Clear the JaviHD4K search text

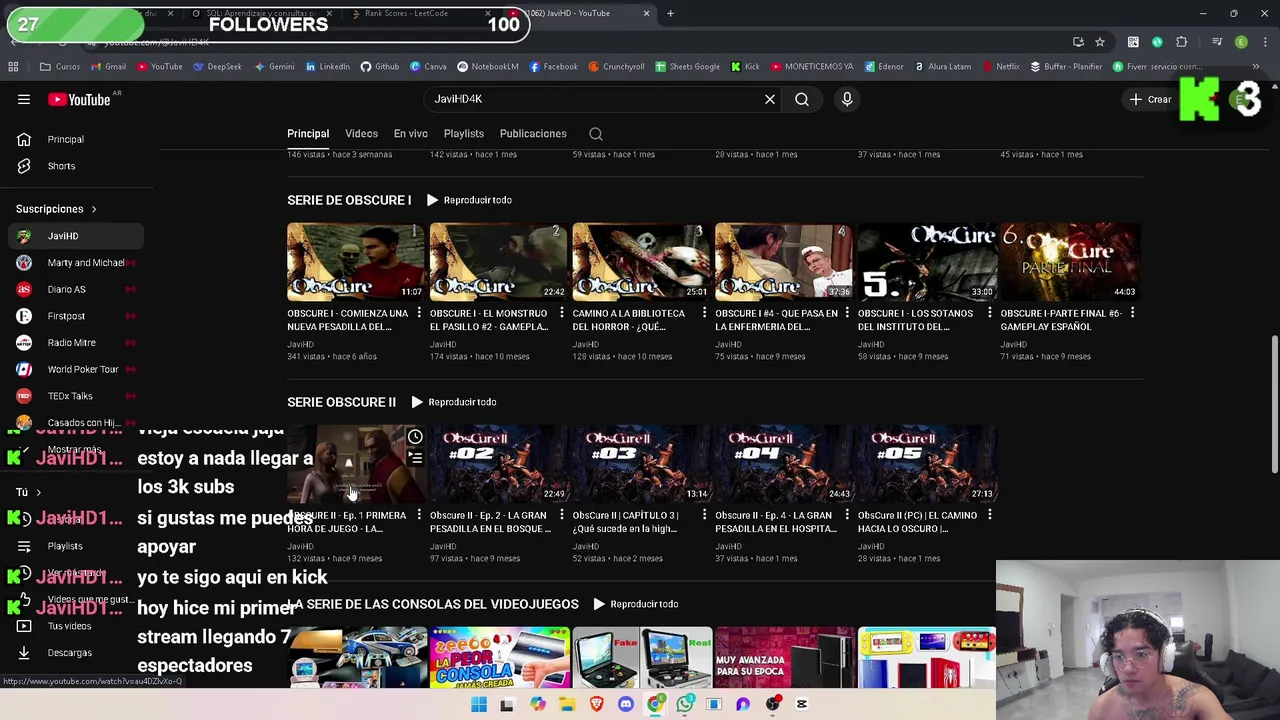coord(770,99)
